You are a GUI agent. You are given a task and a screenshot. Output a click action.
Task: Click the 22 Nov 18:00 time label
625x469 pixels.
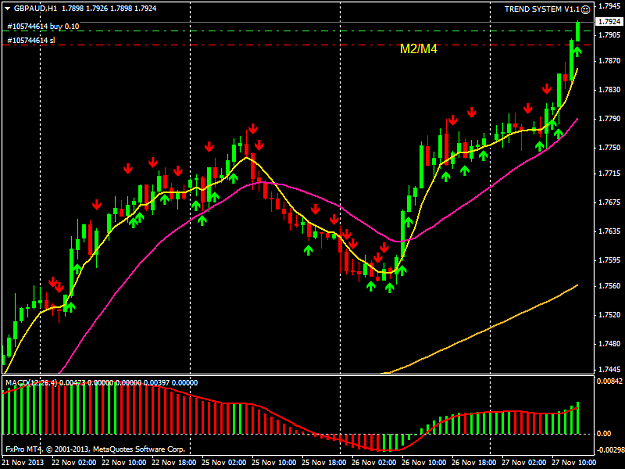[174, 462]
